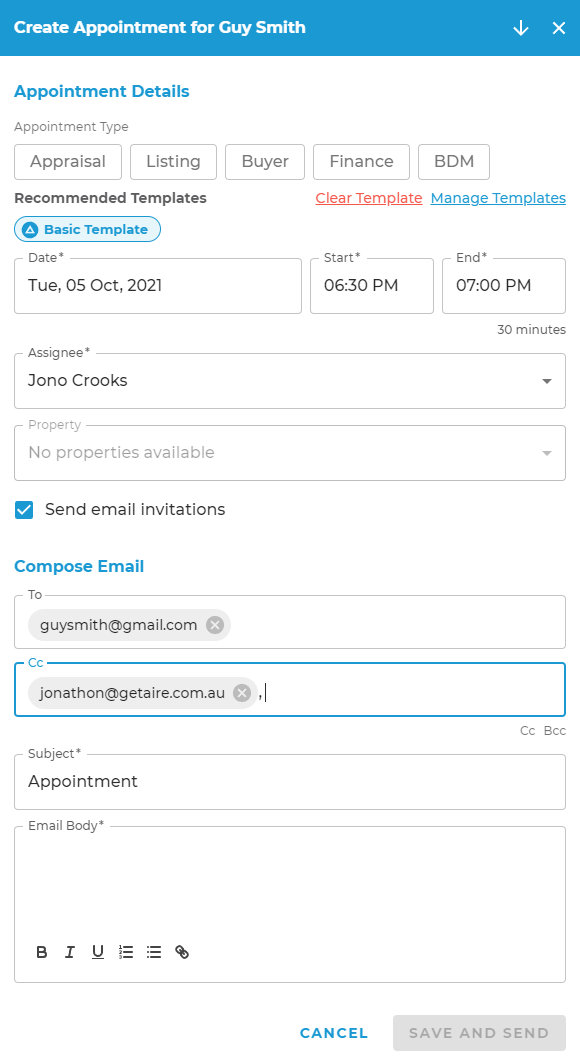Minimize panel with the down arrow icon
The image size is (580, 1063).
tap(520, 28)
